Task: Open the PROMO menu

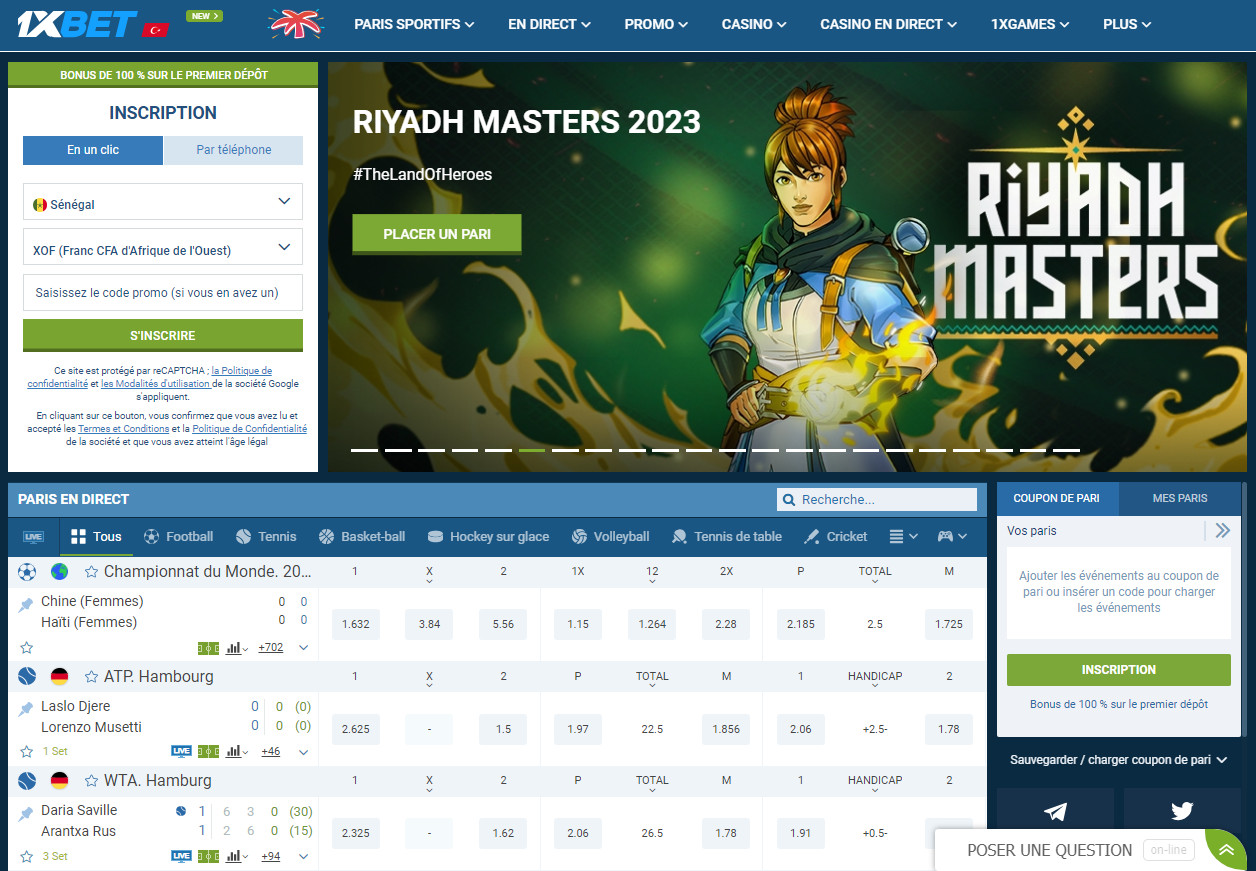Action: pyautogui.click(x=656, y=24)
